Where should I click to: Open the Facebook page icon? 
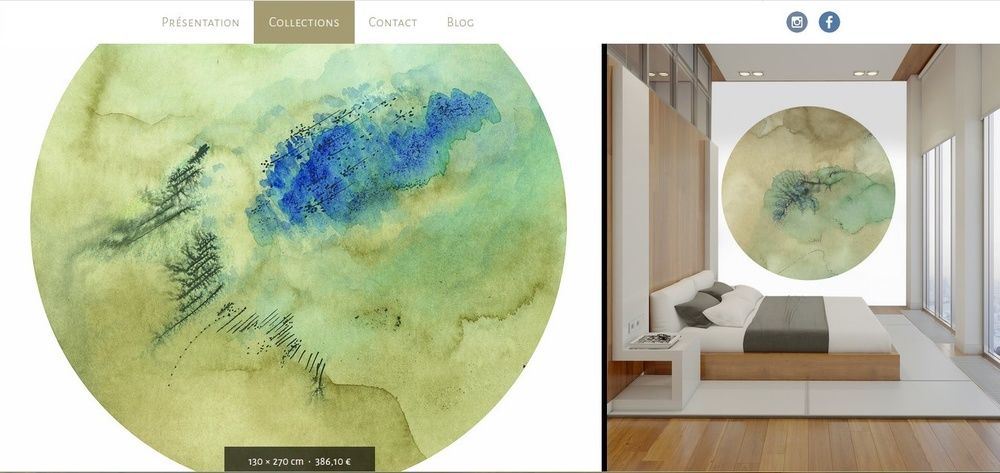tap(829, 22)
